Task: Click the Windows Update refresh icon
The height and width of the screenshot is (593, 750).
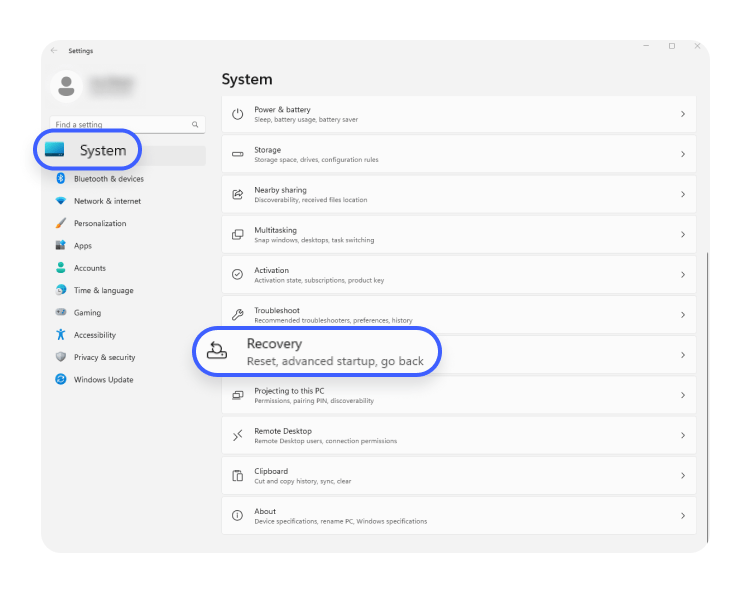Action: [61, 379]
